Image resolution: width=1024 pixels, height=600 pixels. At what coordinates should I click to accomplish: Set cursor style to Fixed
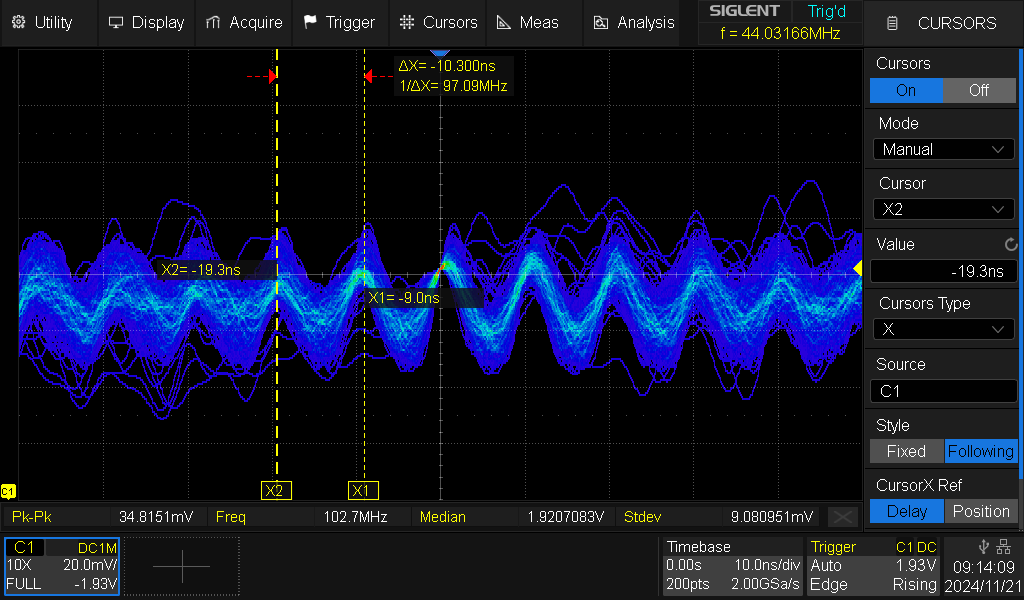coord(906,451)
